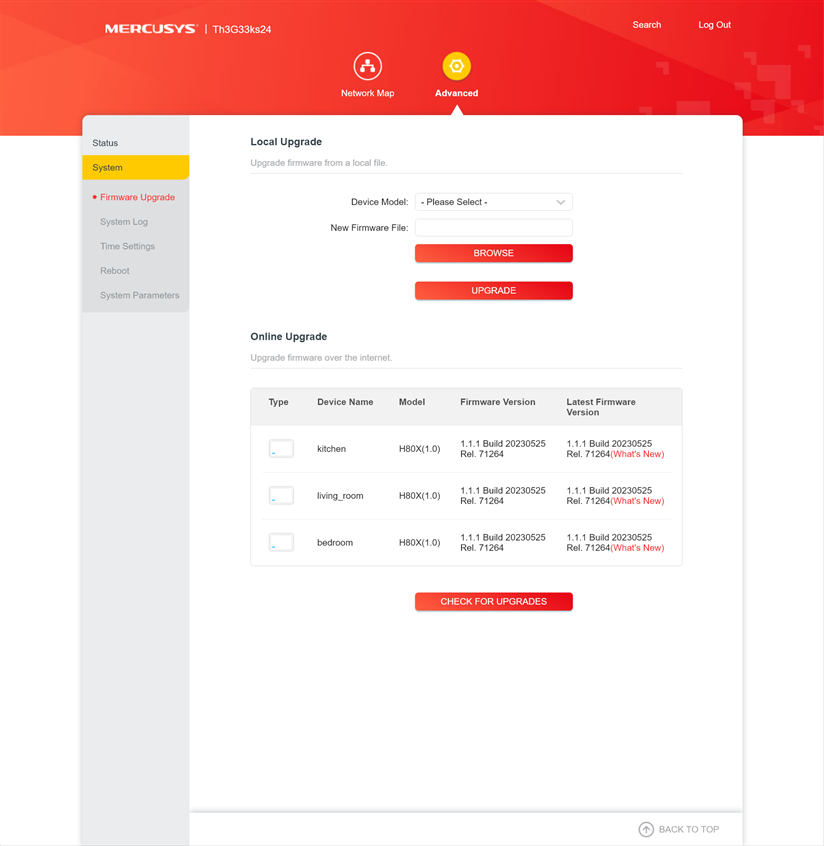Image resolution: width=824 pixels, height=846 pixels.
Task: Click the bedroom device name
Action: click(335, 543)
